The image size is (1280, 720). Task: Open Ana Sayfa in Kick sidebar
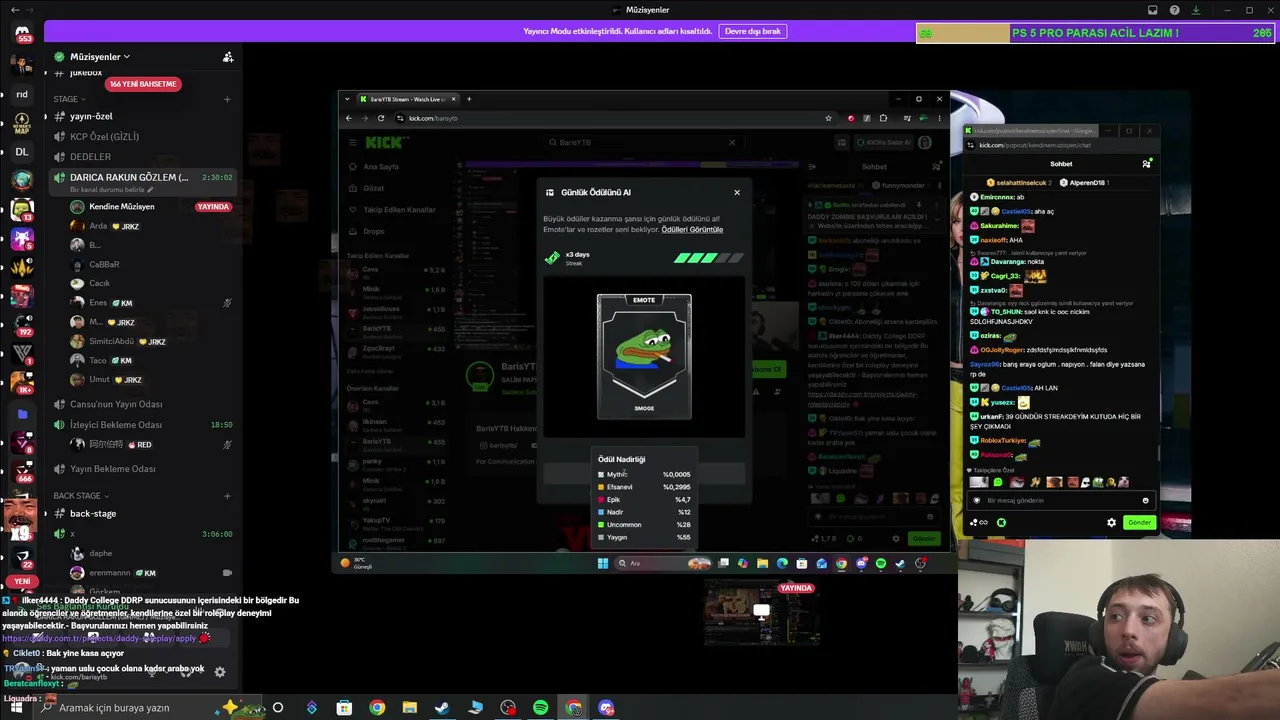pos(381,167)
